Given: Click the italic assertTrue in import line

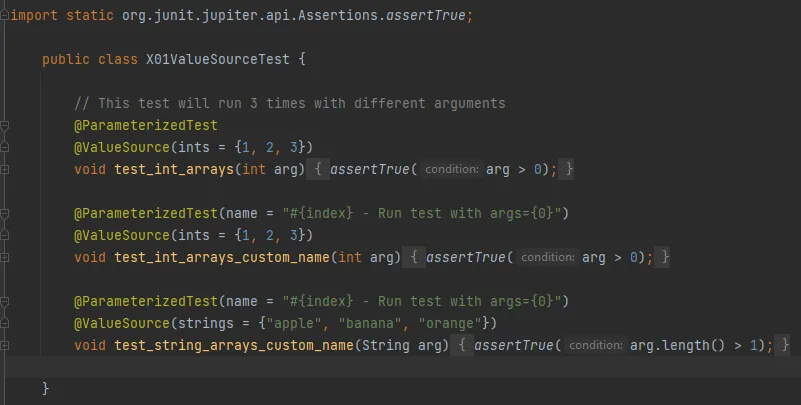Looking at the screenshot, I should [x=426, y=15].
